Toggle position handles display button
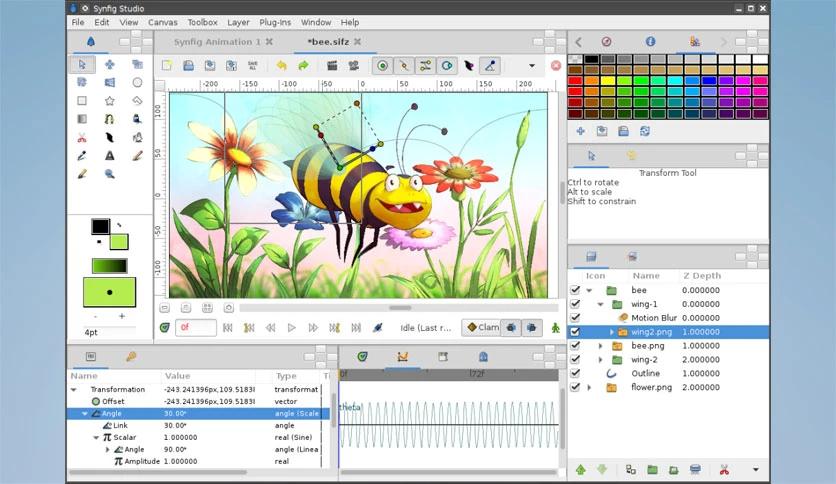 tap(382, 66)
